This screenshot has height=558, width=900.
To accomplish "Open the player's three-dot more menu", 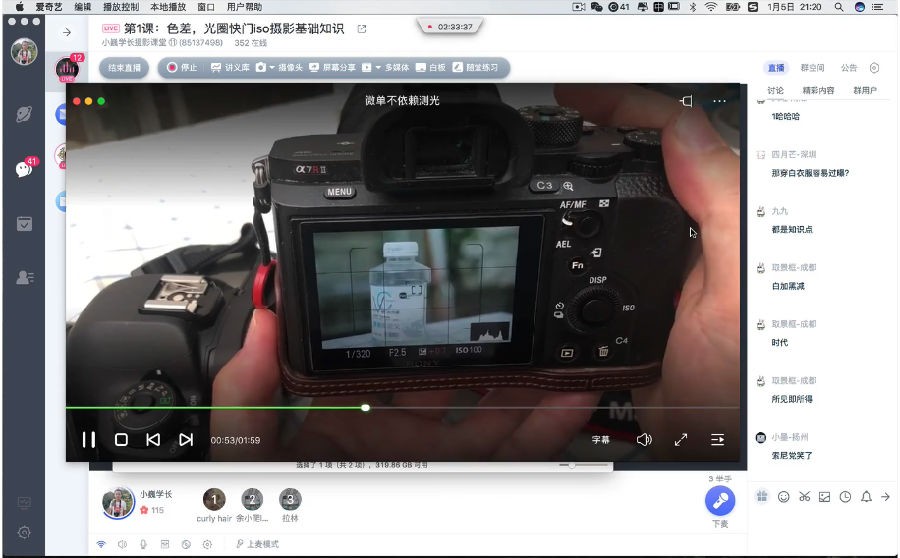I will pos(719,101).
